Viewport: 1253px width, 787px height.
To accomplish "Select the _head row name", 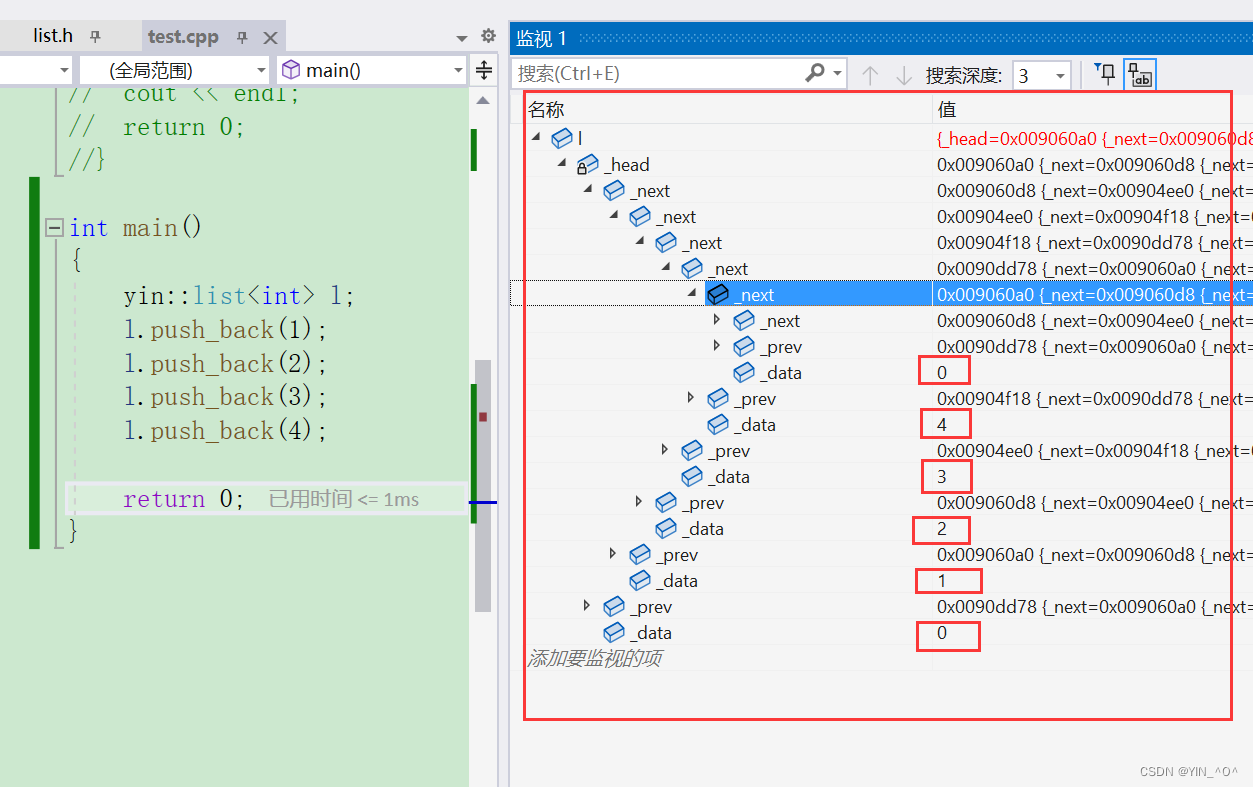I will click(x=627, y=165).
